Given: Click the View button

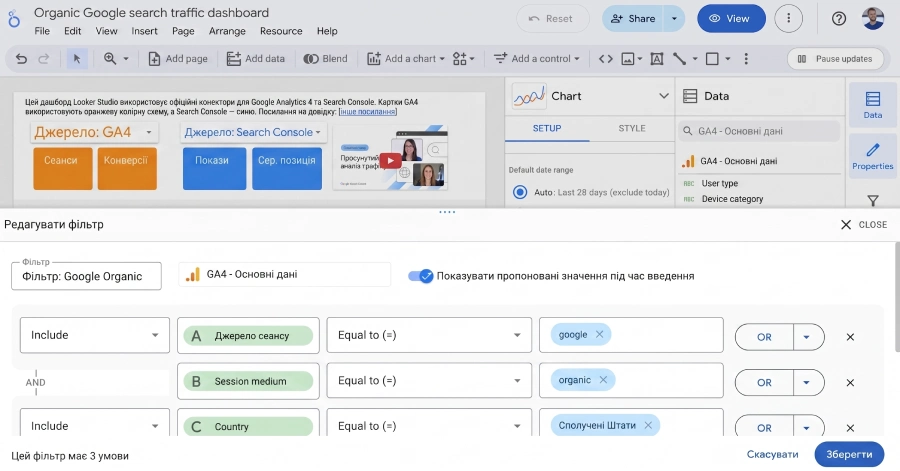Looking at the screenshot, I should point(731,19).
